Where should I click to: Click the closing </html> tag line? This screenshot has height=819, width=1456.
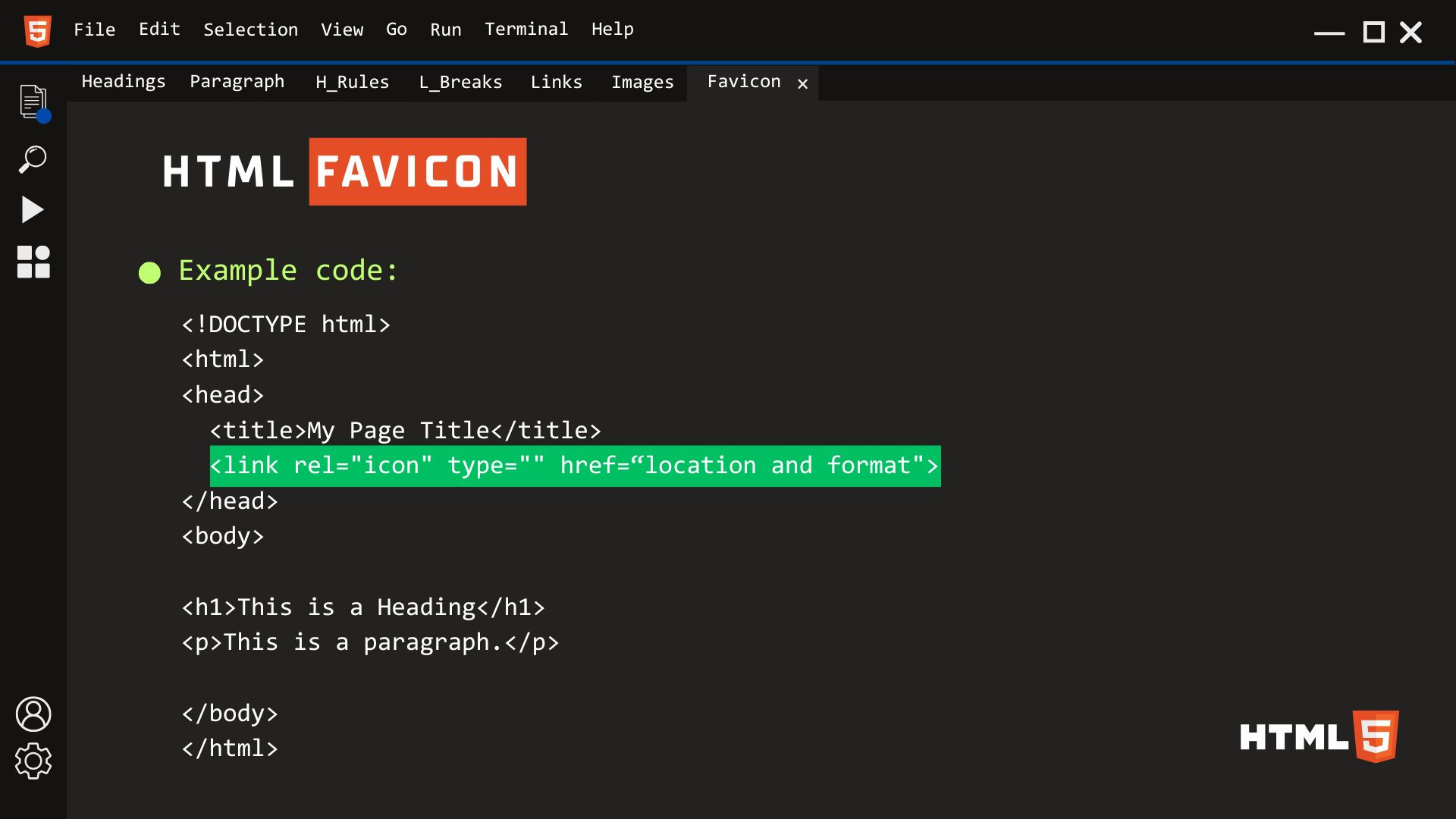point(230,748)
